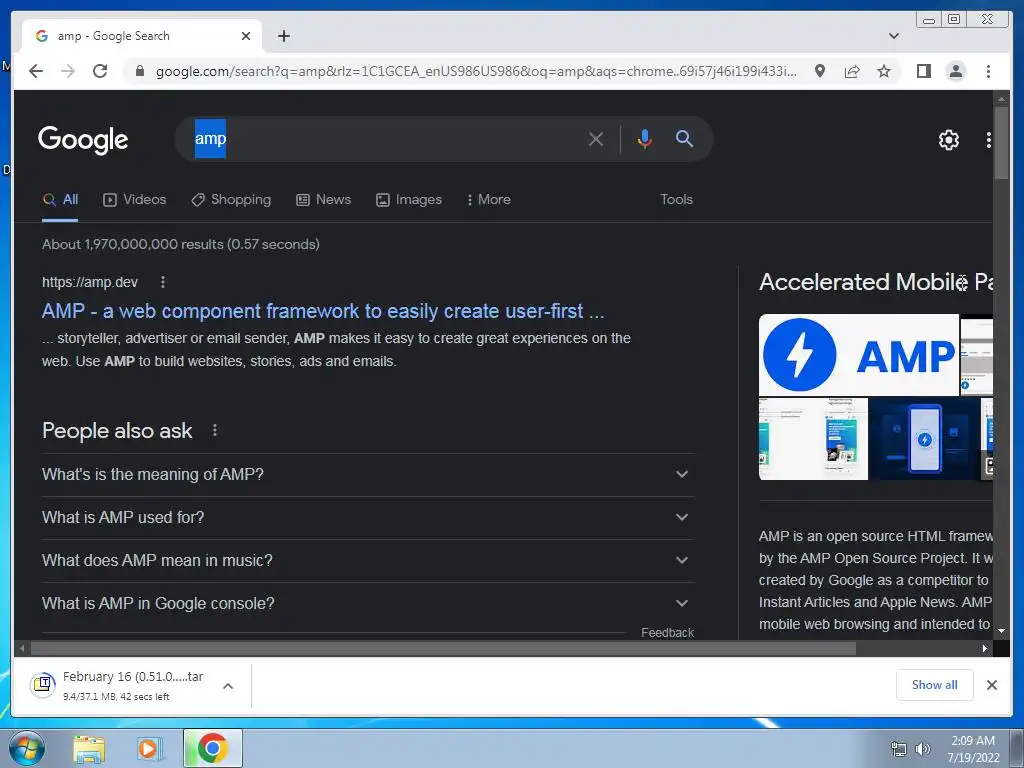Close the amp - Google Search tab
The width and height of the screenshot is (1024, 768).
(x=246, y=36)
